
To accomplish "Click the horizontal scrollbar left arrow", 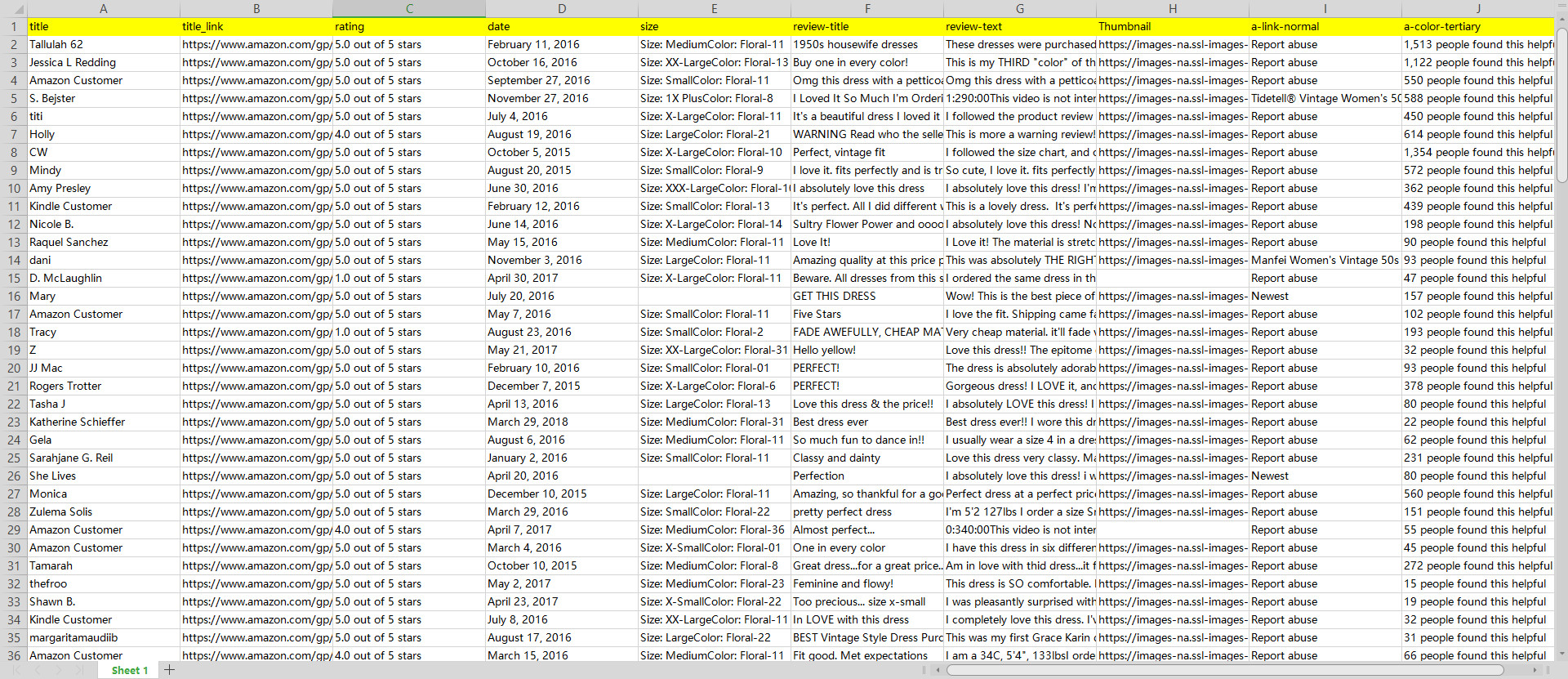I will point(938,670).
